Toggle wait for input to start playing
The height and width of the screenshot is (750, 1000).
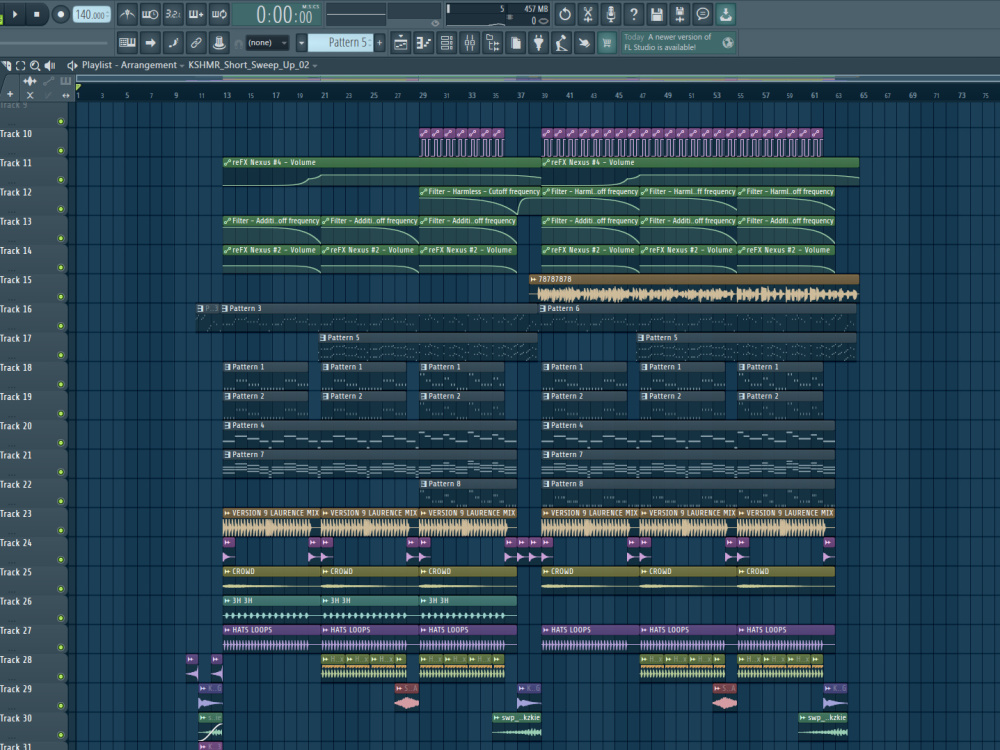coord(150,14)
